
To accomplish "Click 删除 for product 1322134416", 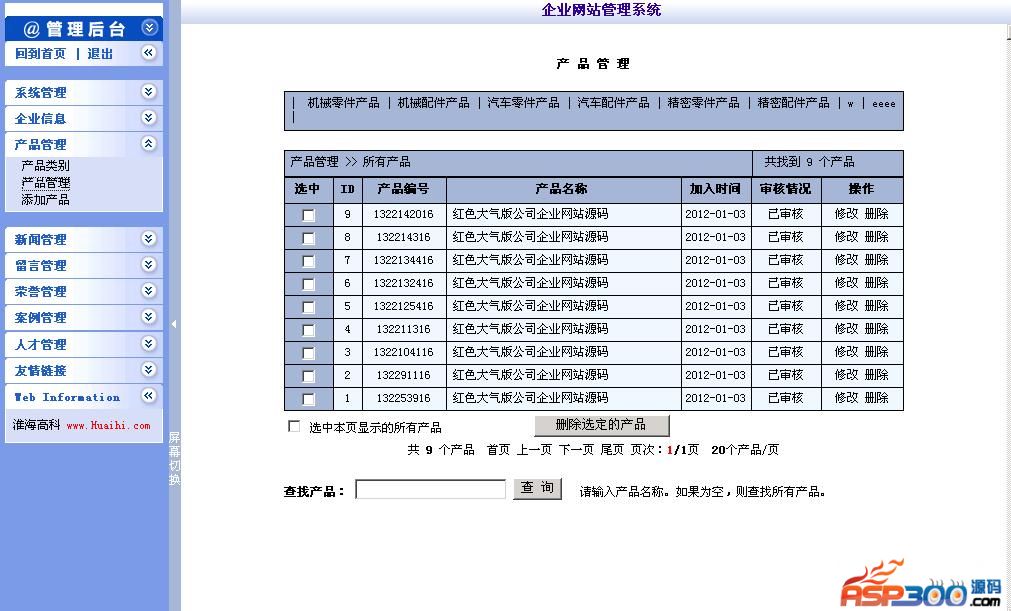I will [877, 260].
